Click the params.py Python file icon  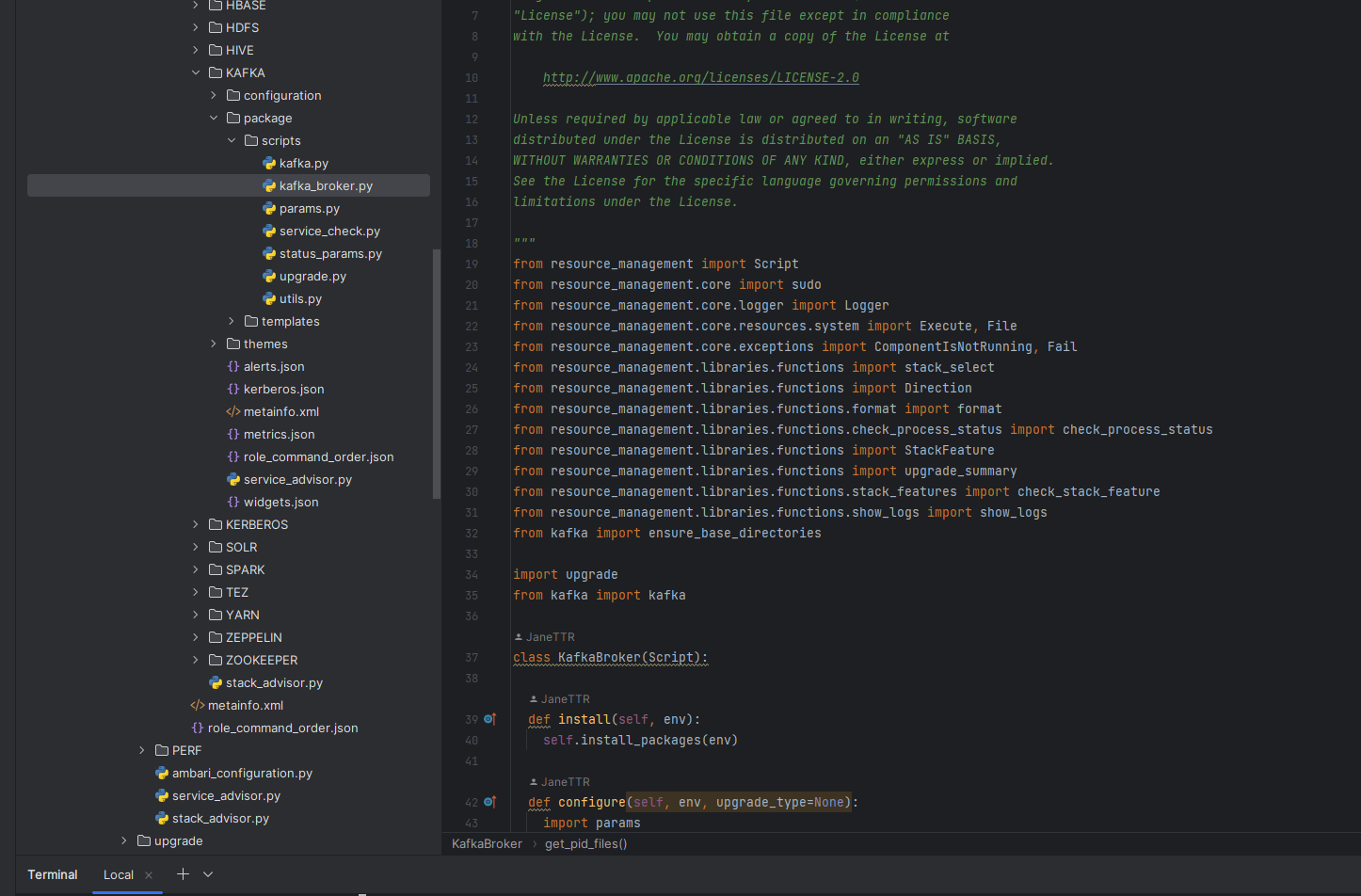pyautogui.click(x=269, y=208)
